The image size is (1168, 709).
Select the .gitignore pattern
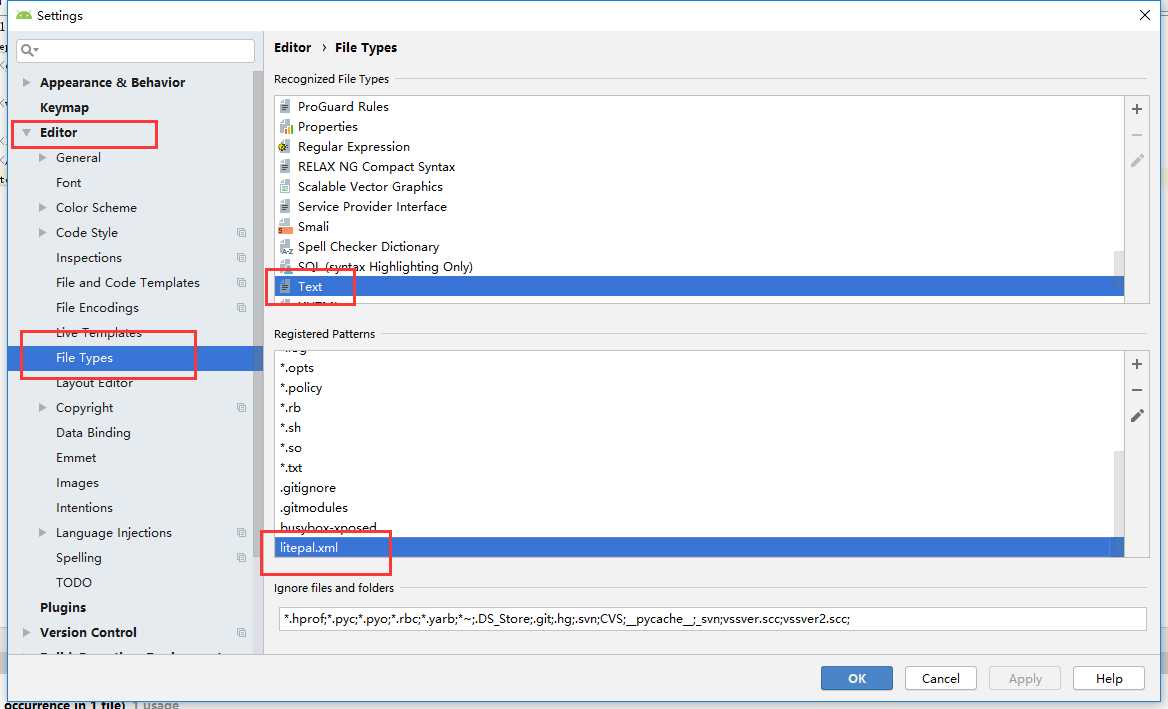click(699, 488)
